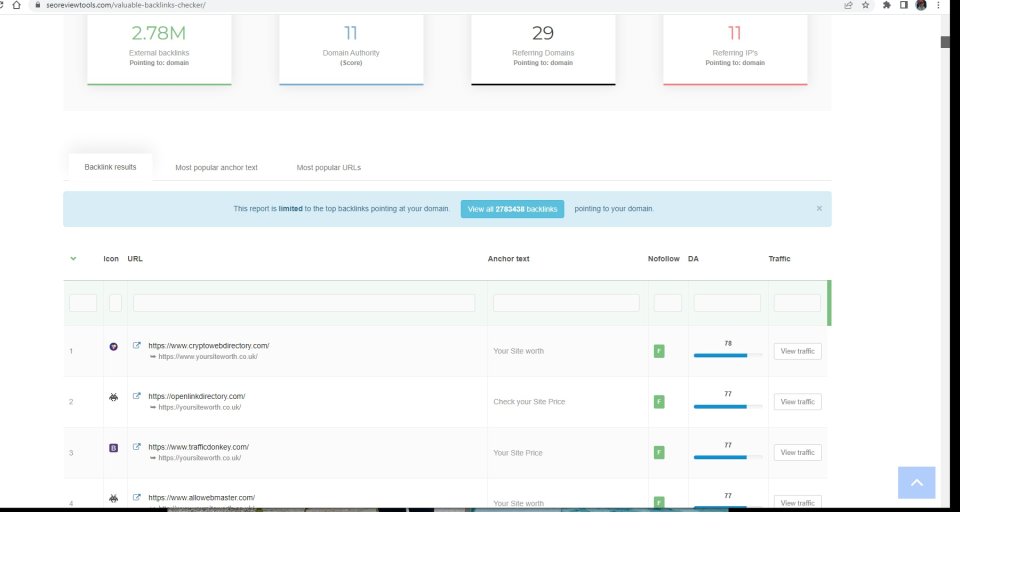Click the favicon of allowebmaster.com row
Image resolution: width=1024 pixels, height=576 pixels.
114,498
